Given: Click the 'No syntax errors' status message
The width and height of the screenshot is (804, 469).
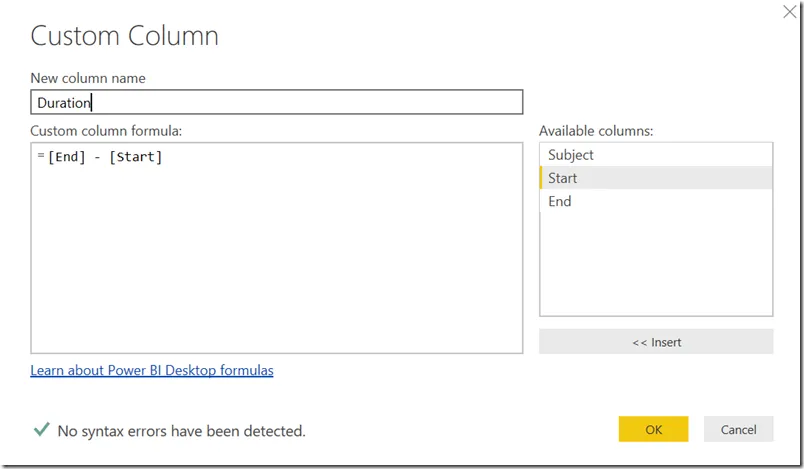Looking at the screenshot, I should (181, 431).
